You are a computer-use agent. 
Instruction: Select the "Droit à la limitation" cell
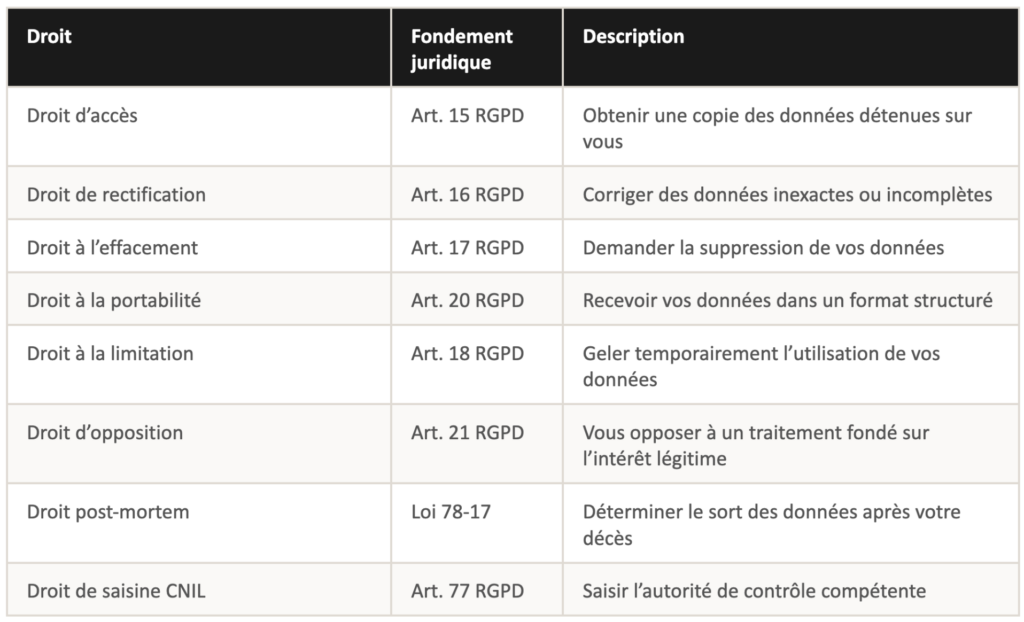tap(110, 354)
